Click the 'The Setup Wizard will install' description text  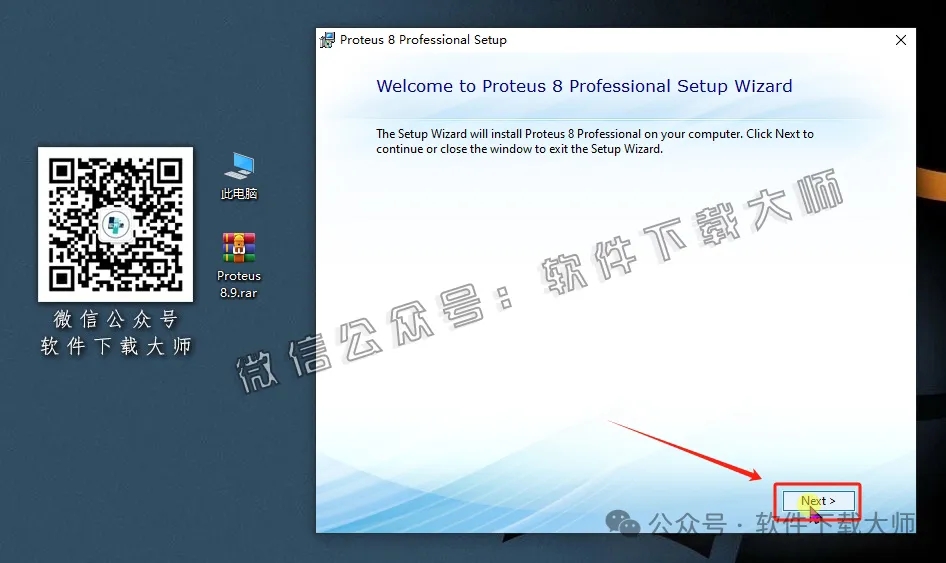pyautogui.click(x=595, y=141)
